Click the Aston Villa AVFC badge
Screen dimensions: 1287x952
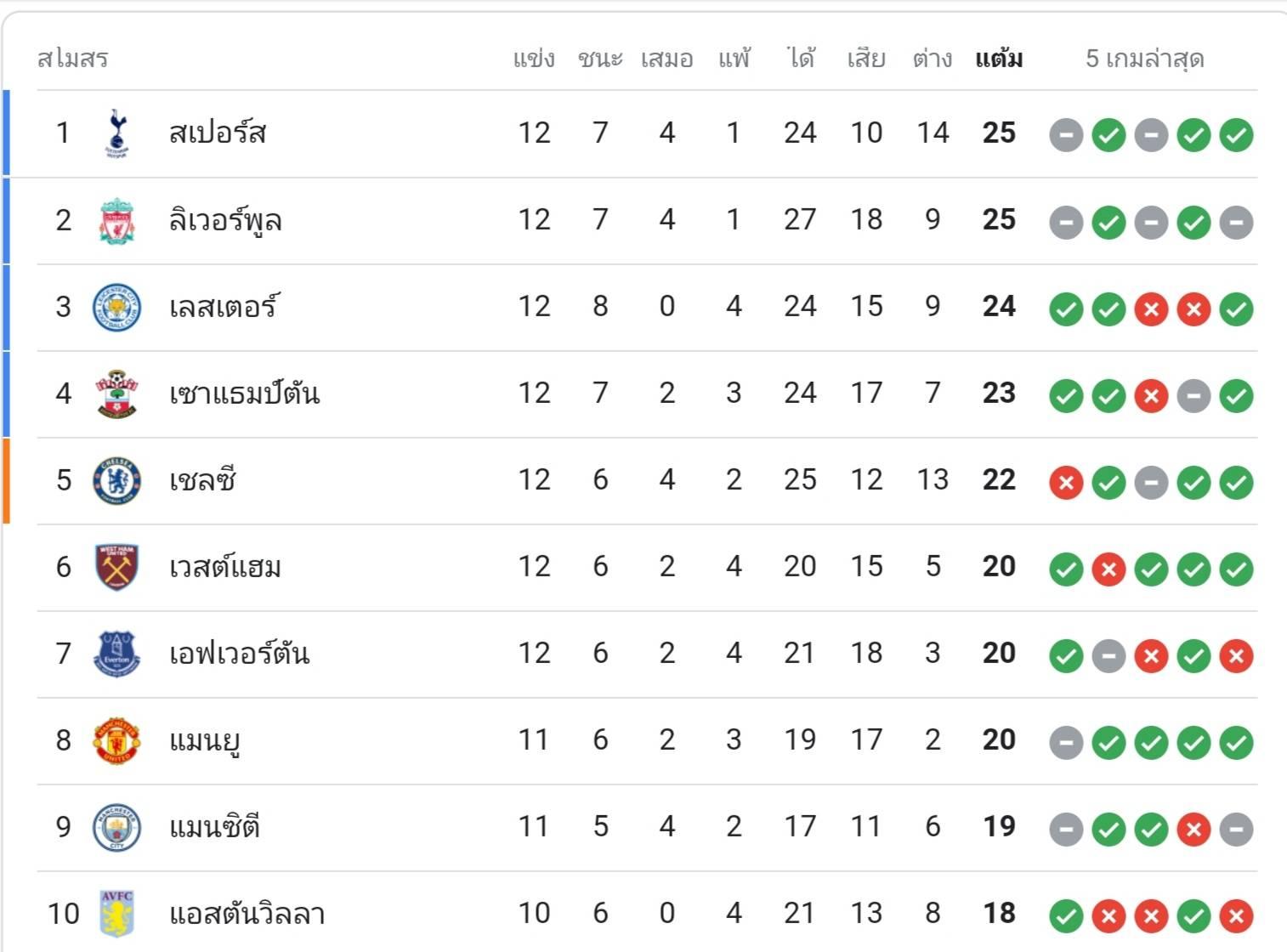click(x=116, y=914)
